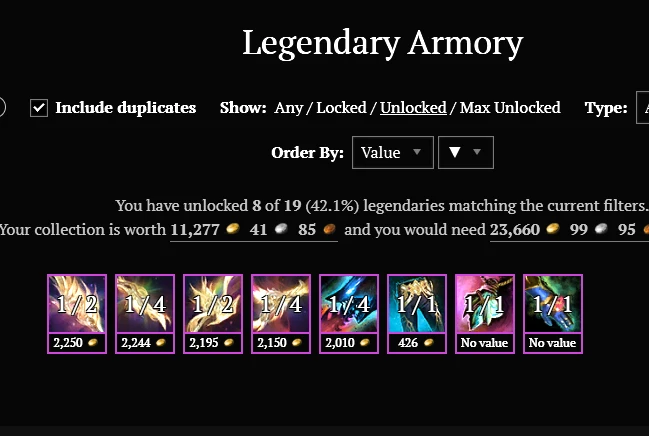Filter to show Locked legendaries
The width and height of the screenshot is (649, 436).
(x=339, y=108)
